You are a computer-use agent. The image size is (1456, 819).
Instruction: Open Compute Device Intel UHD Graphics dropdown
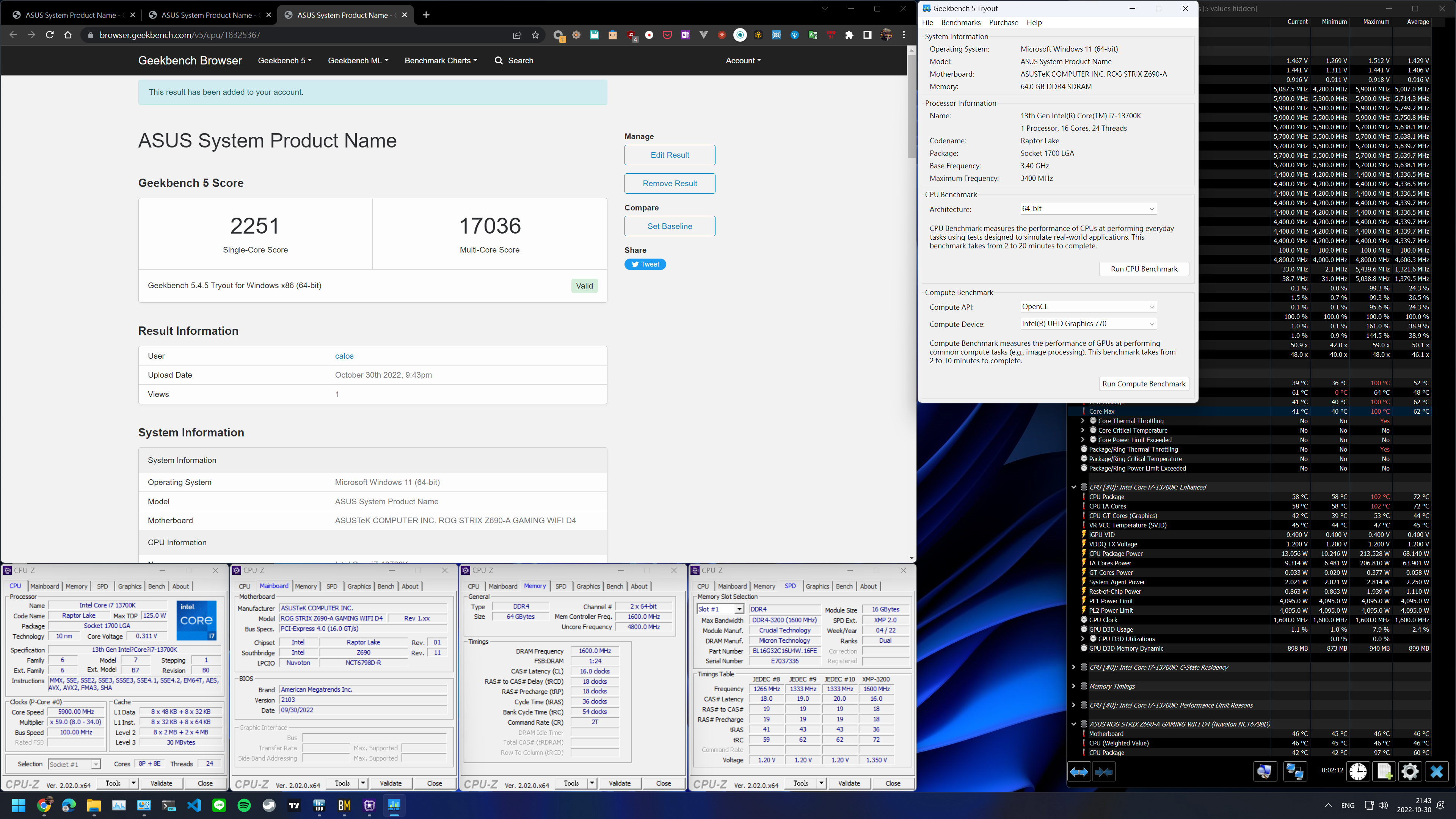pyautogui.click(x=1088, y=323)
